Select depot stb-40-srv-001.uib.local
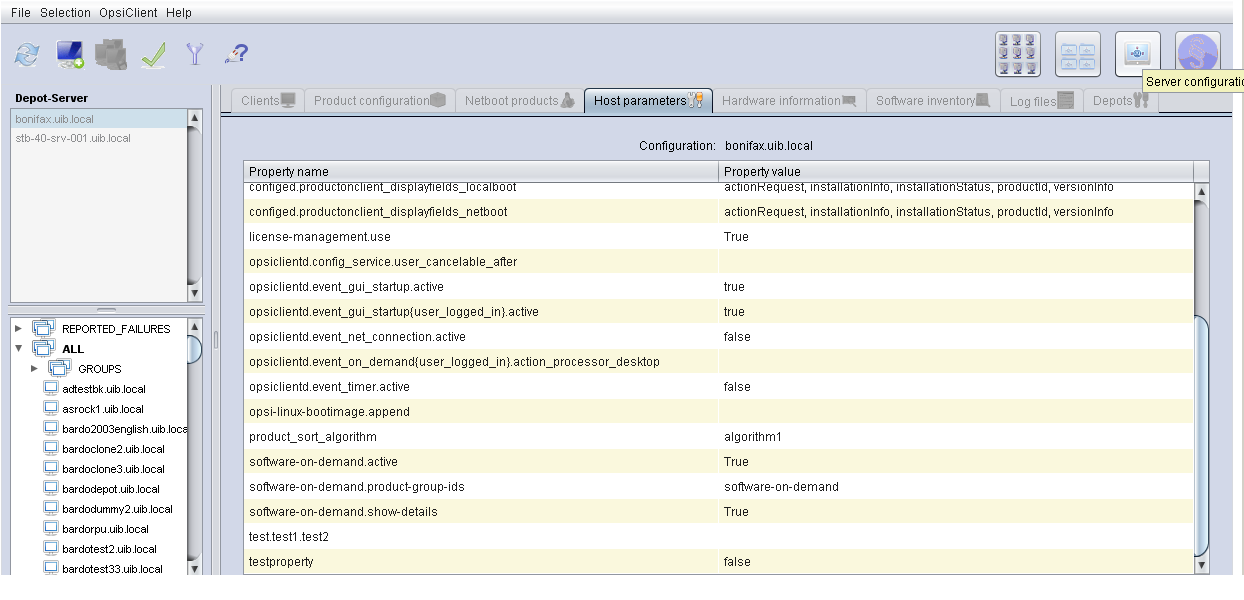The height and width of the screenshot is (600, 1244). (99, 138)
